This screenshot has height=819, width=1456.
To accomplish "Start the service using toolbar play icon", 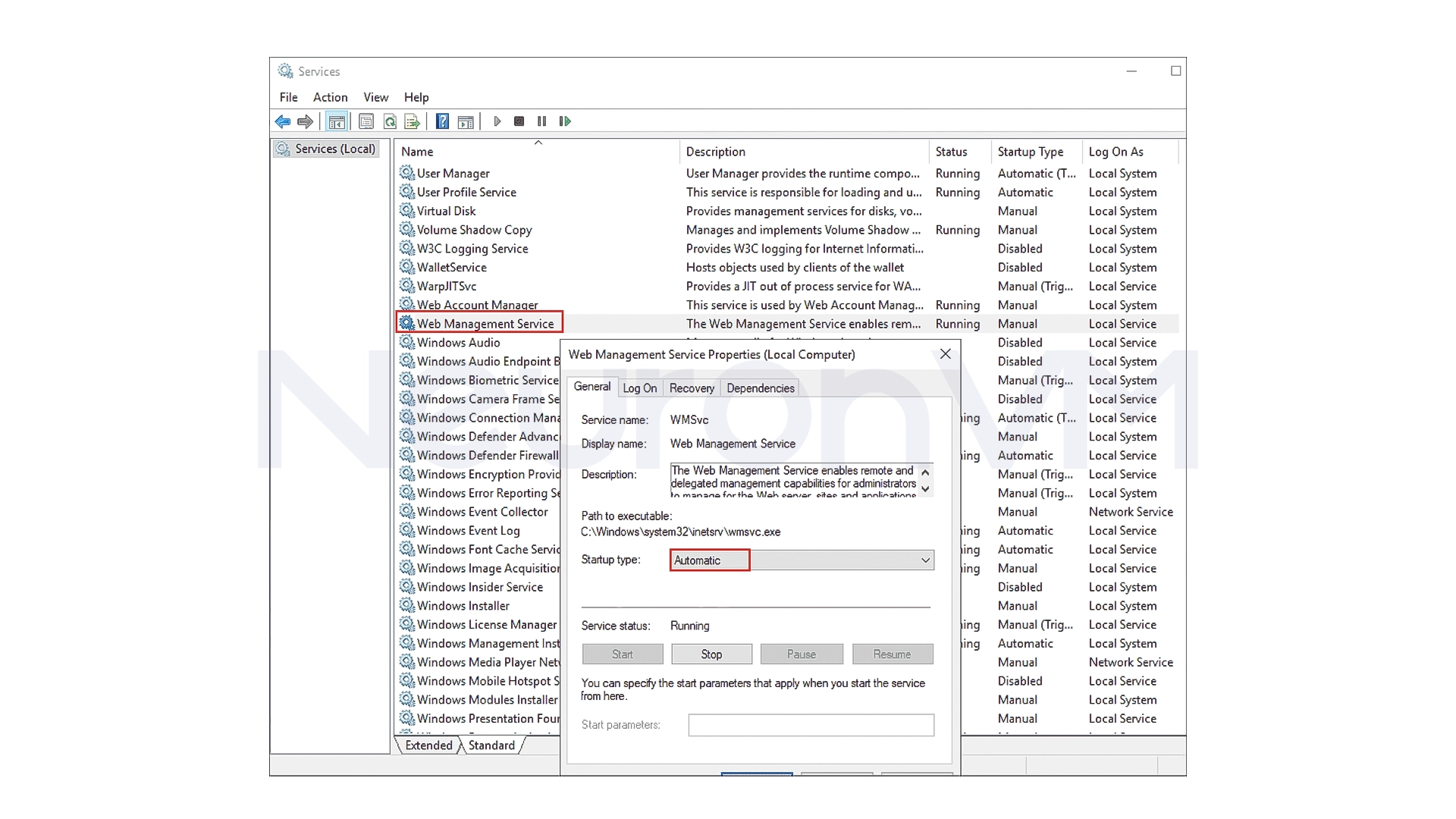I will [x=497, y=121].
